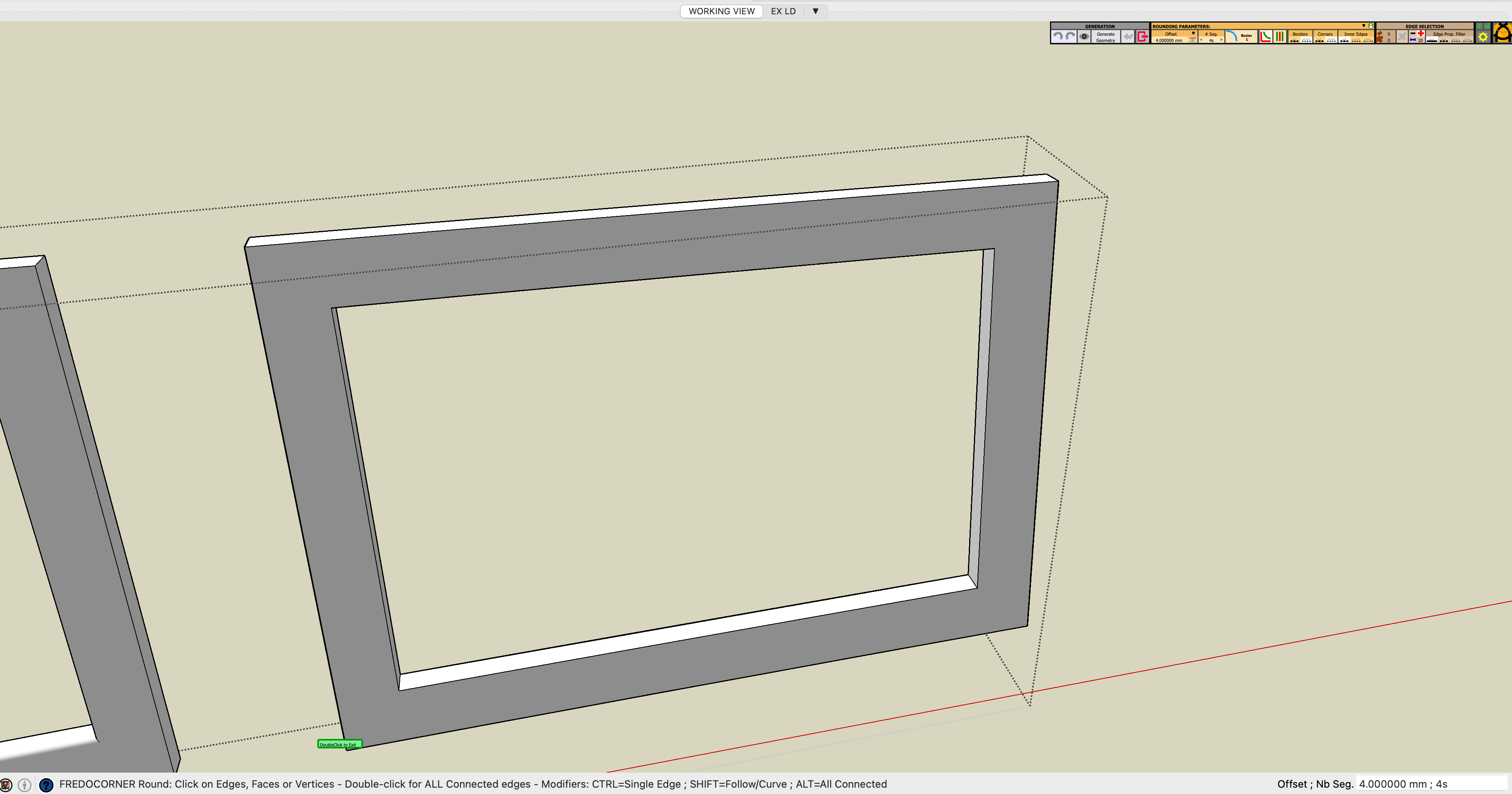Toggle Corners soft option

1319,40
